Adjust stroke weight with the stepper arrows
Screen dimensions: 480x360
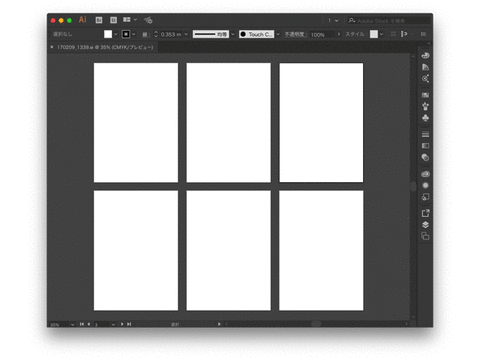pyautogui.click(x=156, y=34)
